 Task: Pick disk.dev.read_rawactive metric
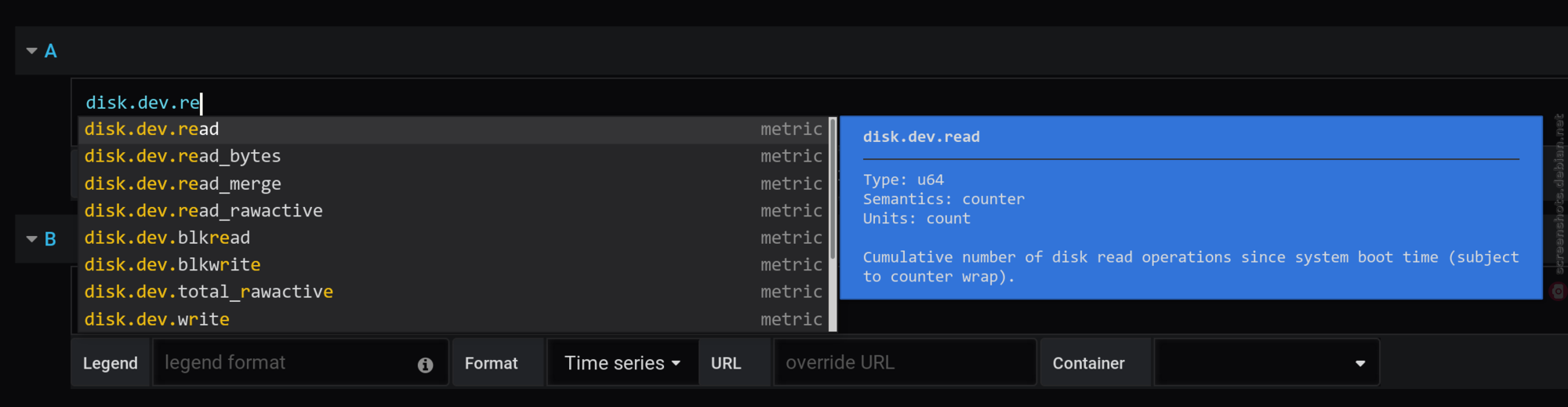454,211
